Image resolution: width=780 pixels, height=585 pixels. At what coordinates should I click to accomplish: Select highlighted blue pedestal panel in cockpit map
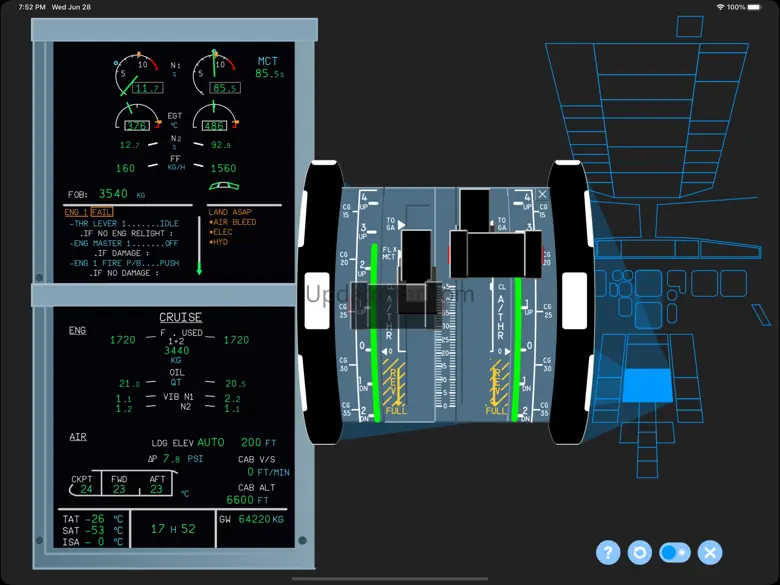[647, 385]
